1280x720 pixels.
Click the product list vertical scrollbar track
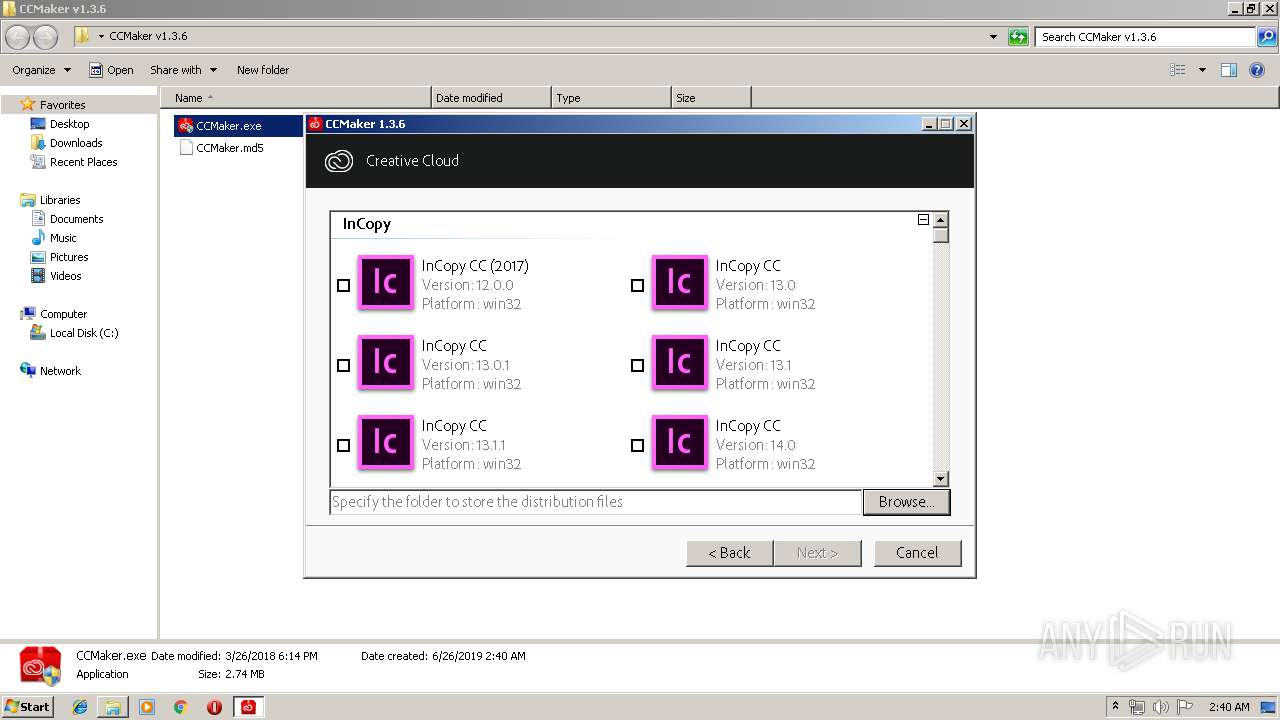pos(940,357)
